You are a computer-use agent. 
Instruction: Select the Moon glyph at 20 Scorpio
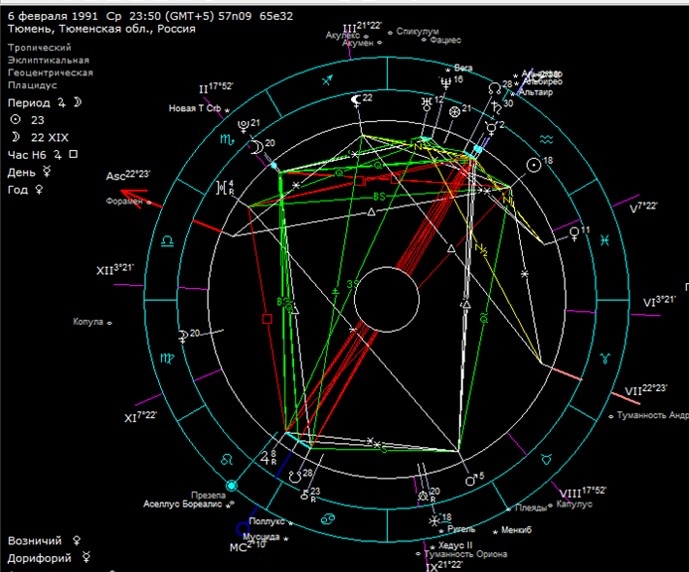coord(256,146)
